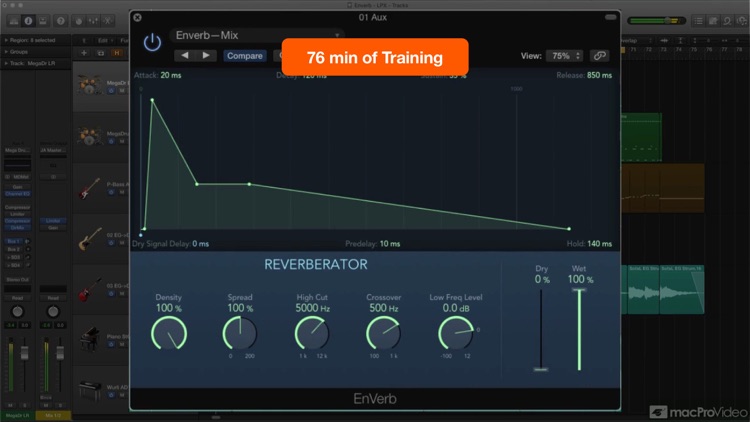Click the duplicate track button
The height and width of the screenshot is (422, 750).
coord(100,53)
